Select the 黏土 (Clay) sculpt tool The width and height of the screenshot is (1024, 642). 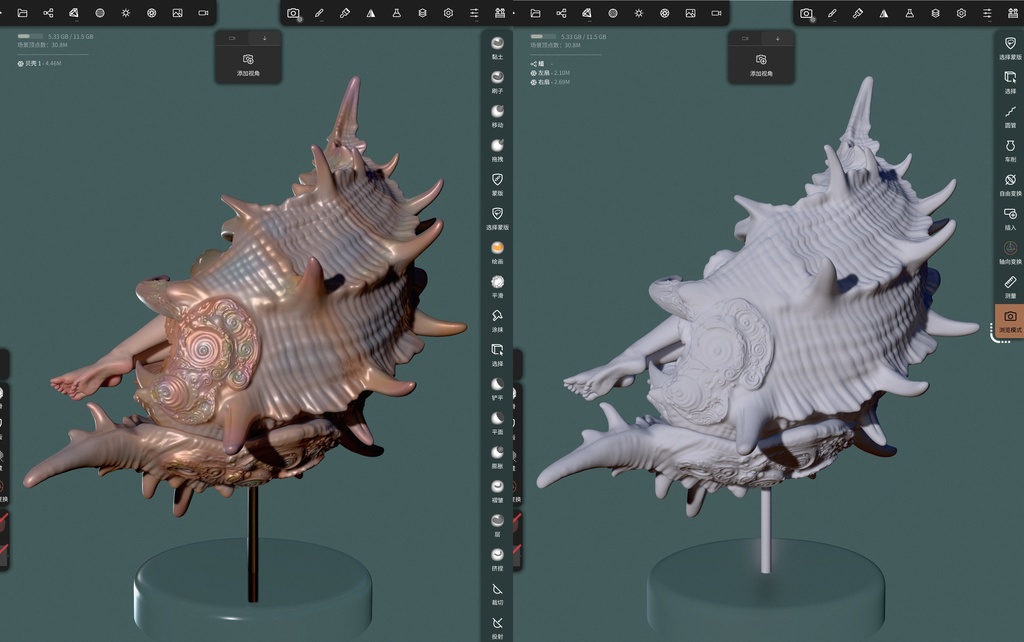click(497, 44)
